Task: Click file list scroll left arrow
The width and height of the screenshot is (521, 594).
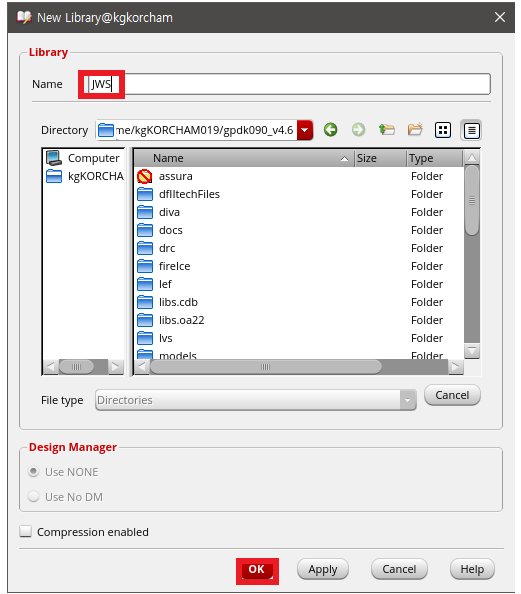Action: 142,367
